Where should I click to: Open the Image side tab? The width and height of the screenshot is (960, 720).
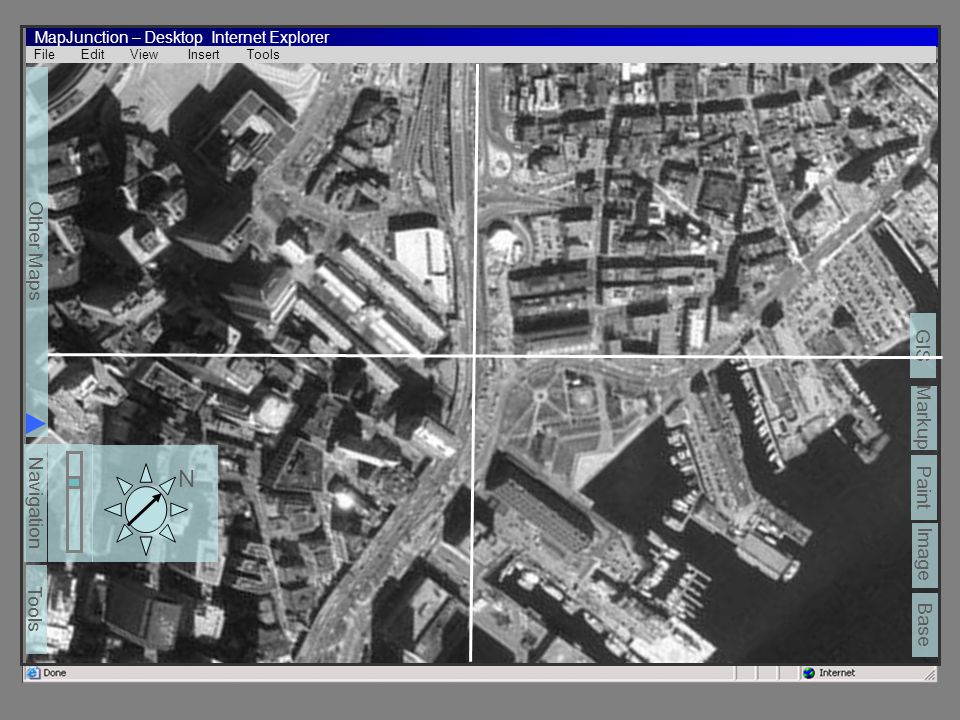tap(923, 555)
